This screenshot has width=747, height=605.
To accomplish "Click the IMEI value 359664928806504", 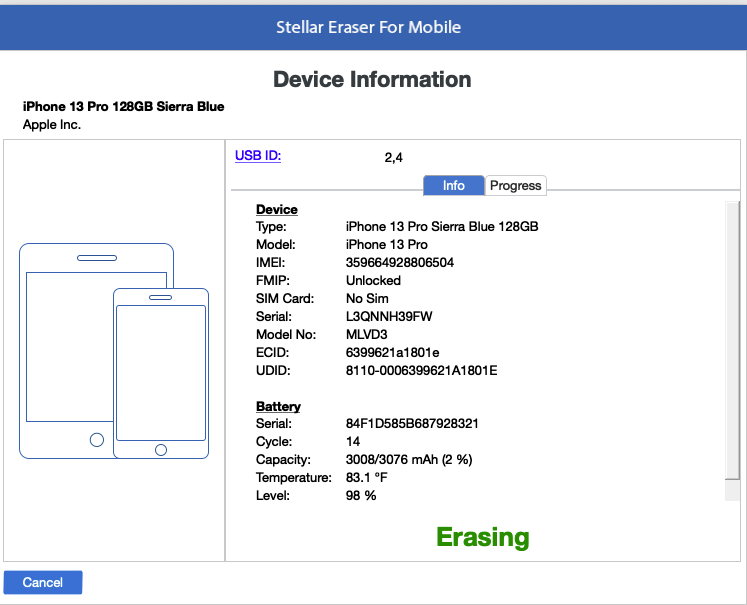I will [400, 262].
